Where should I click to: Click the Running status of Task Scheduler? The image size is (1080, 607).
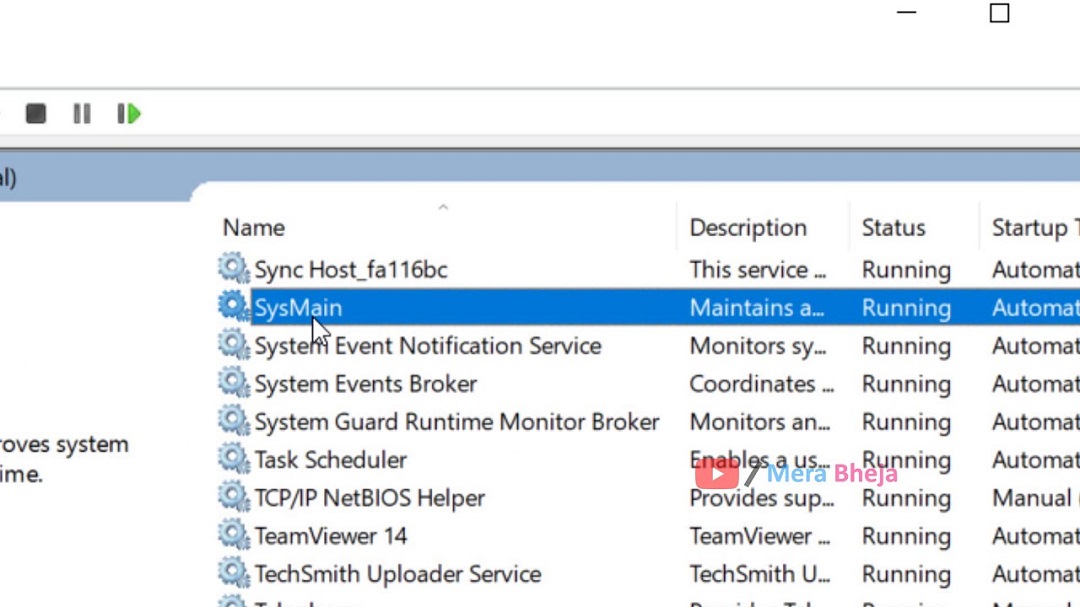coord(906,460)
